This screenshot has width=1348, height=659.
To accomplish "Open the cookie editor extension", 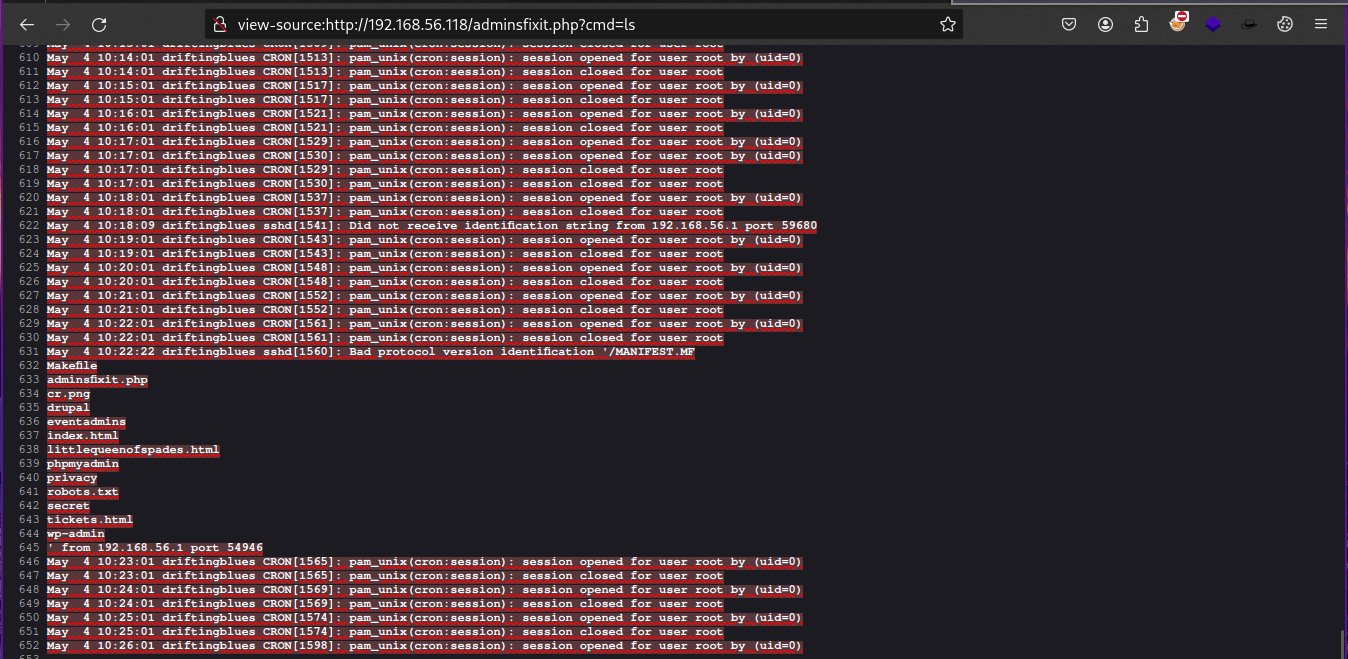I will 1285,24.
